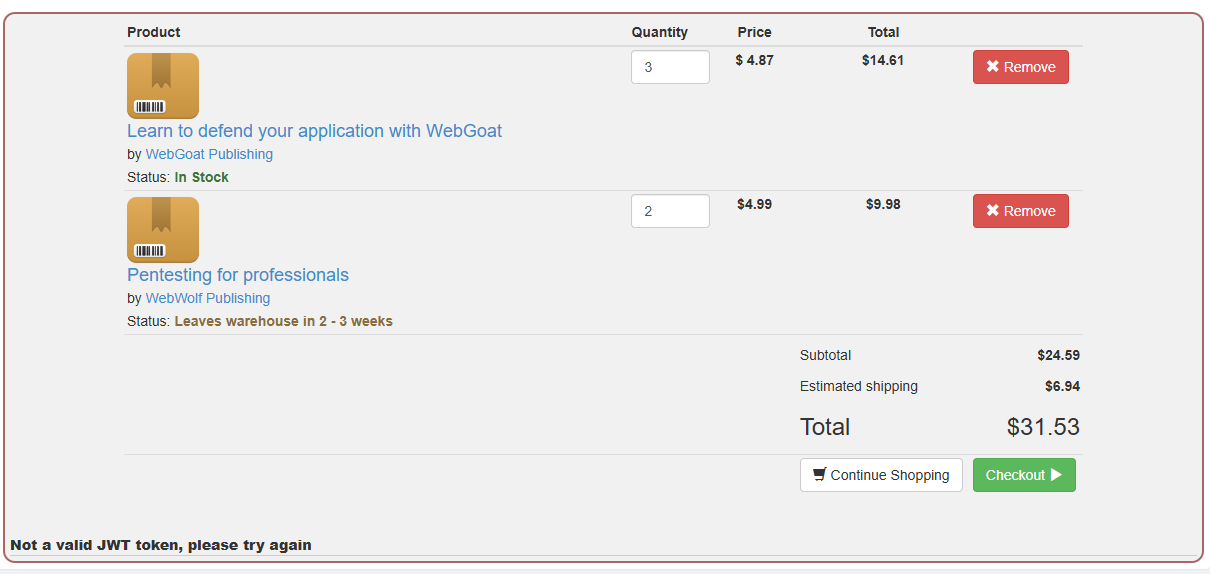
Task: Click the 'In Stock' status text
Action: click(202, 177)
